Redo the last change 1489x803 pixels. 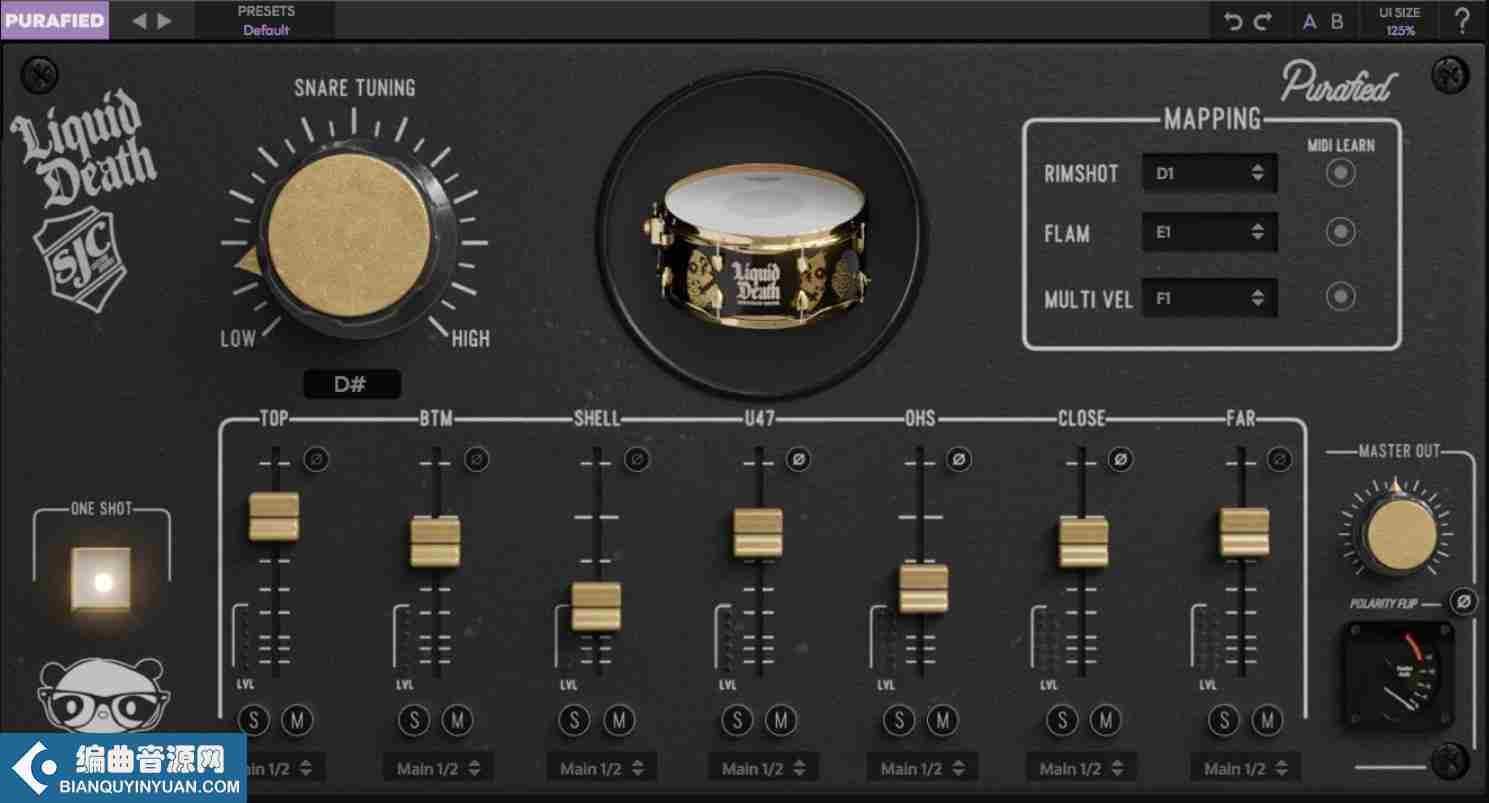point(1263,21)
